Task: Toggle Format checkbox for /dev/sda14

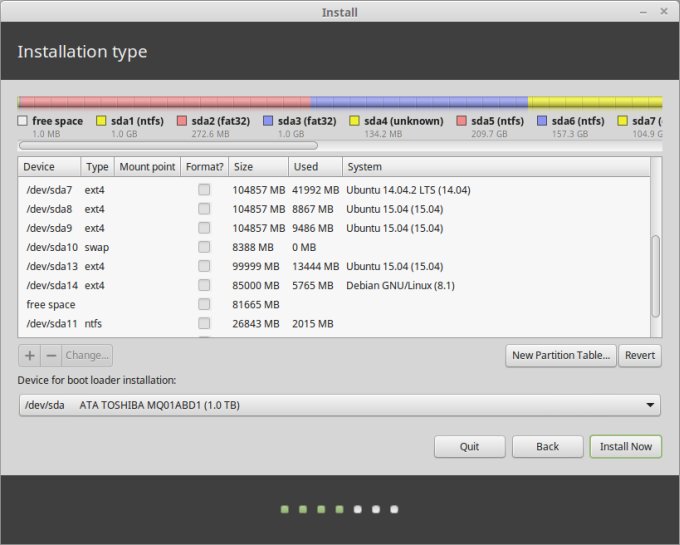Action: tap(204, 285)
